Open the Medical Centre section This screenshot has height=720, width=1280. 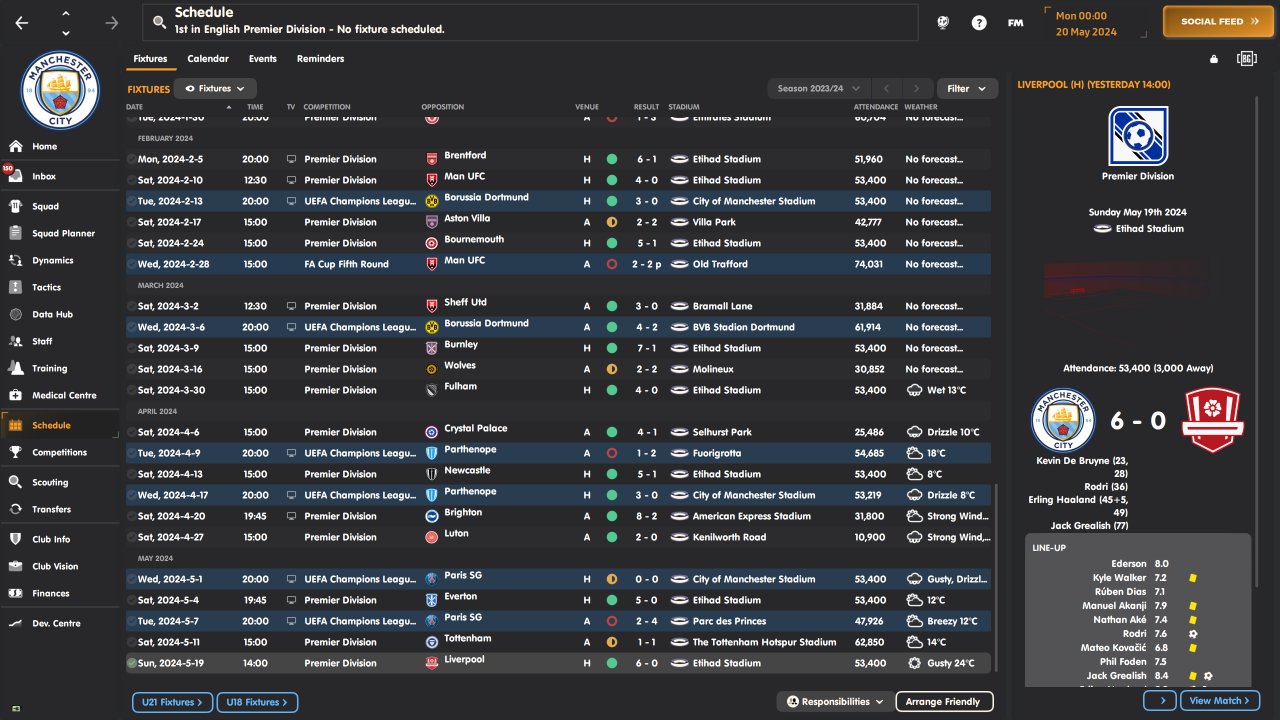coord(64,395)
